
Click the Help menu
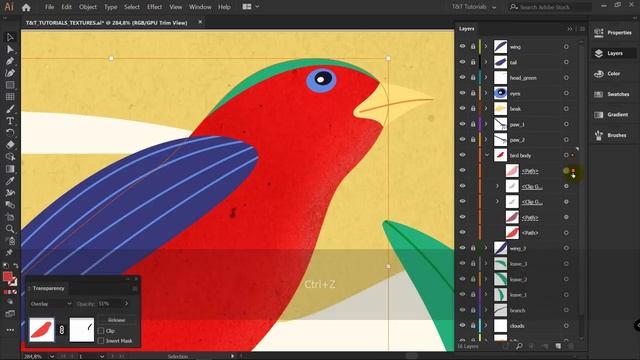tap(224, 7)
